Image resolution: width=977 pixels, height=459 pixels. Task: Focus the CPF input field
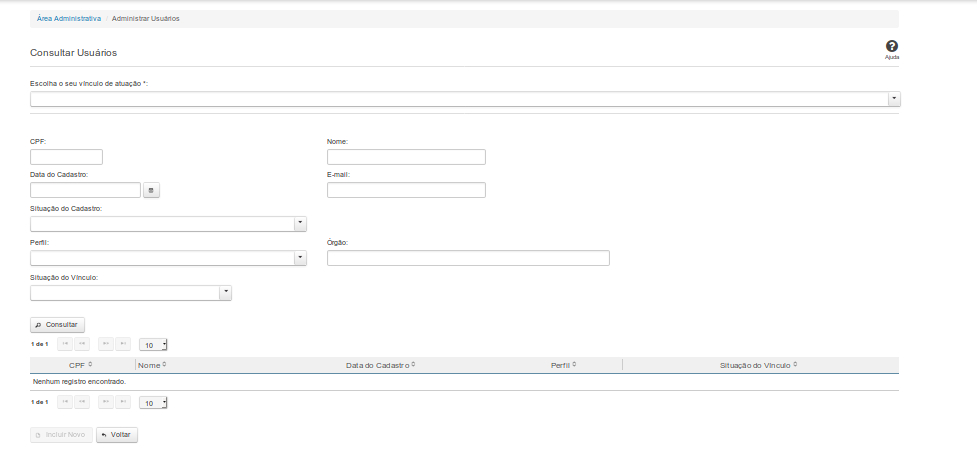coord(67,157)
